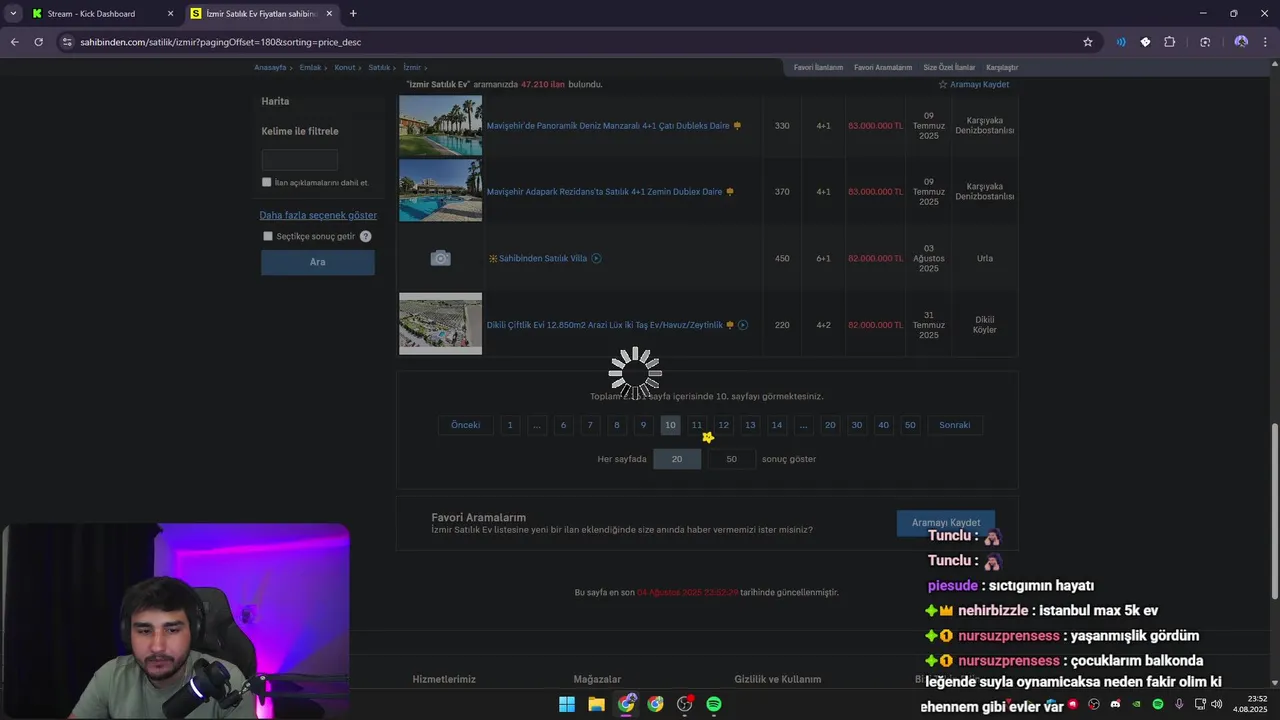Image resolution: width=1280 pixels, height=720 pixels.
Task: Click the Satılık breadcrumb link
Action: (x=379, y=67)
